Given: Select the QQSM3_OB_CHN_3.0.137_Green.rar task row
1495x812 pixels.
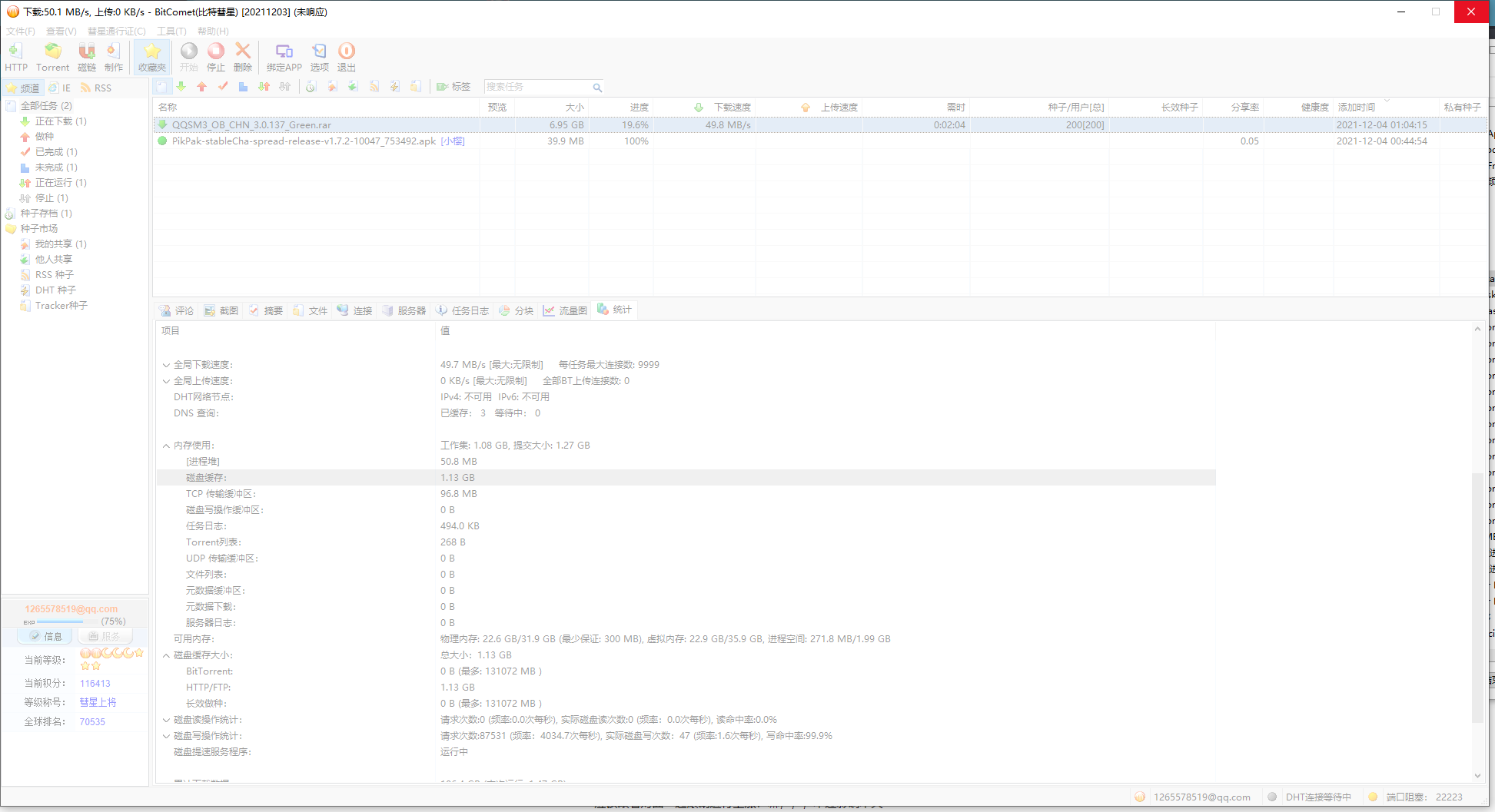Looking at the screenshot, I should tap(819, 124).
